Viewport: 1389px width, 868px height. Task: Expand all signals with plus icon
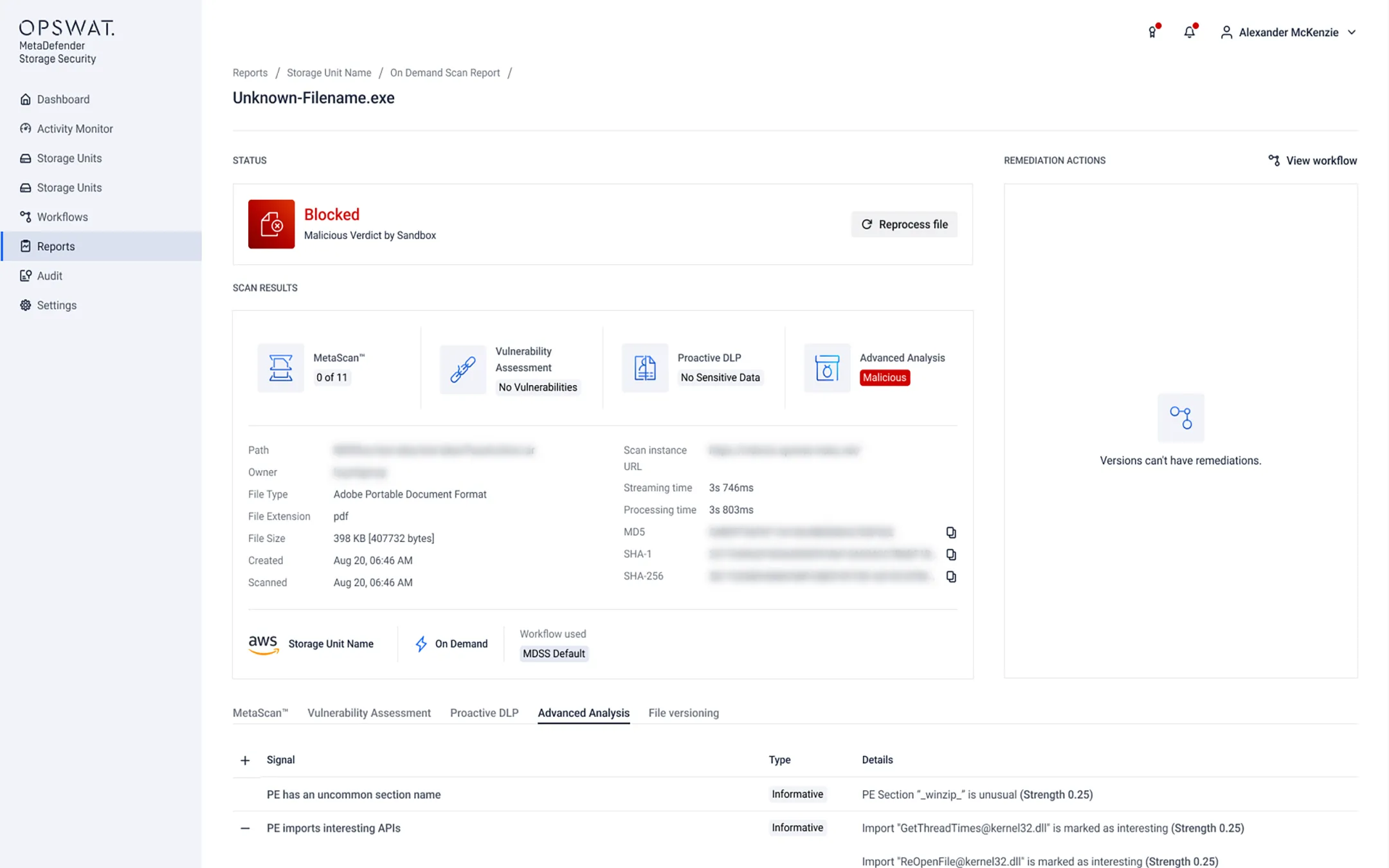245,761
